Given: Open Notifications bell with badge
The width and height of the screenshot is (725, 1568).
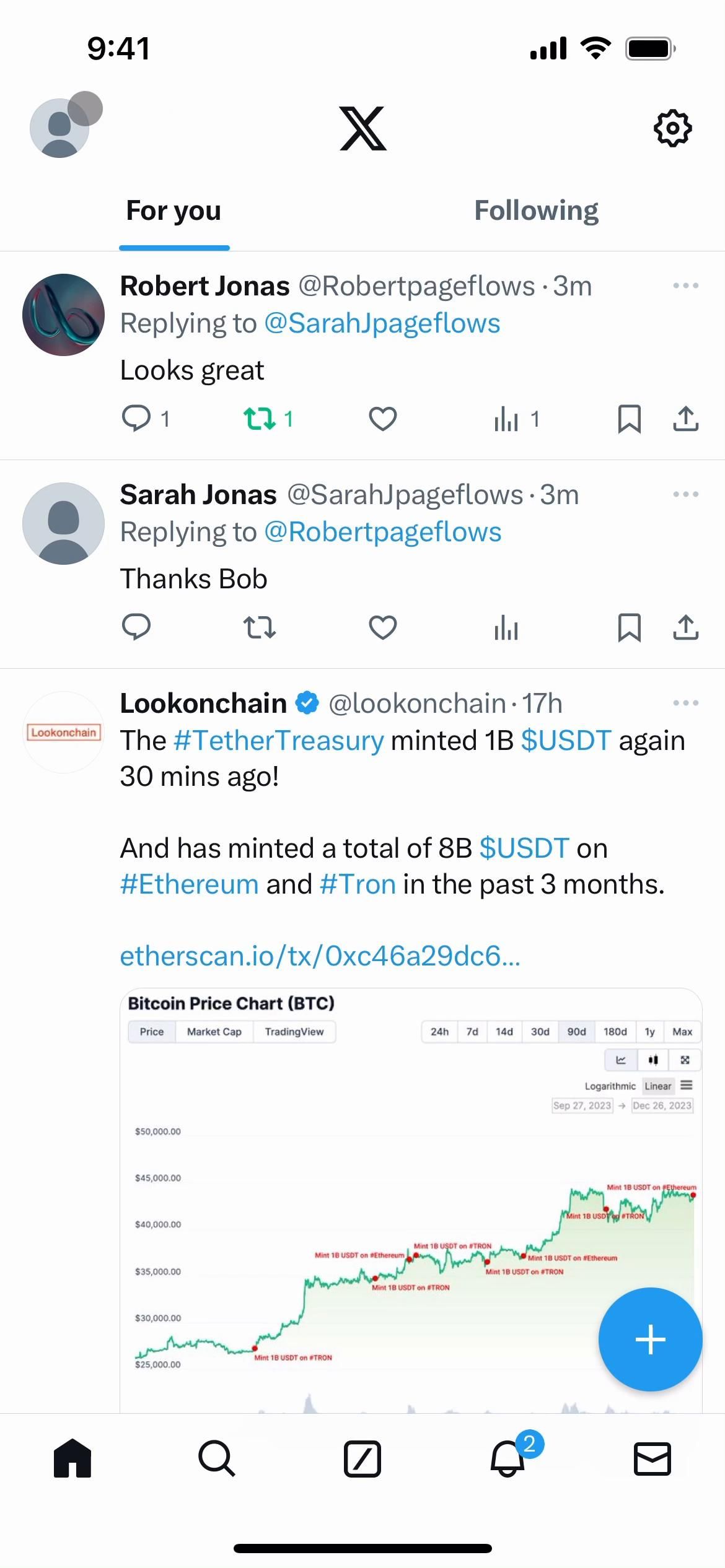Looking at the screenshot, I should pyautogui.click(x=508, y=1458).
